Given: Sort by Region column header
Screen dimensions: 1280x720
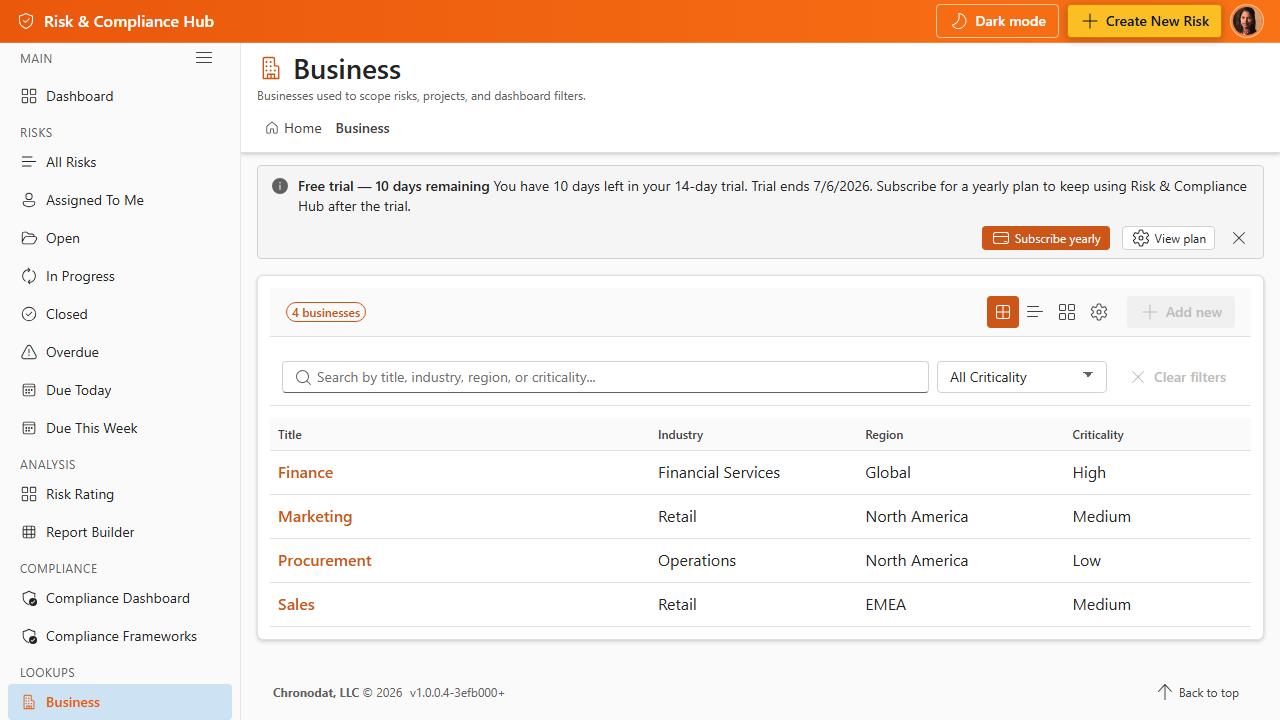Looking at the screenshot, I should click(x=884, y=434).
